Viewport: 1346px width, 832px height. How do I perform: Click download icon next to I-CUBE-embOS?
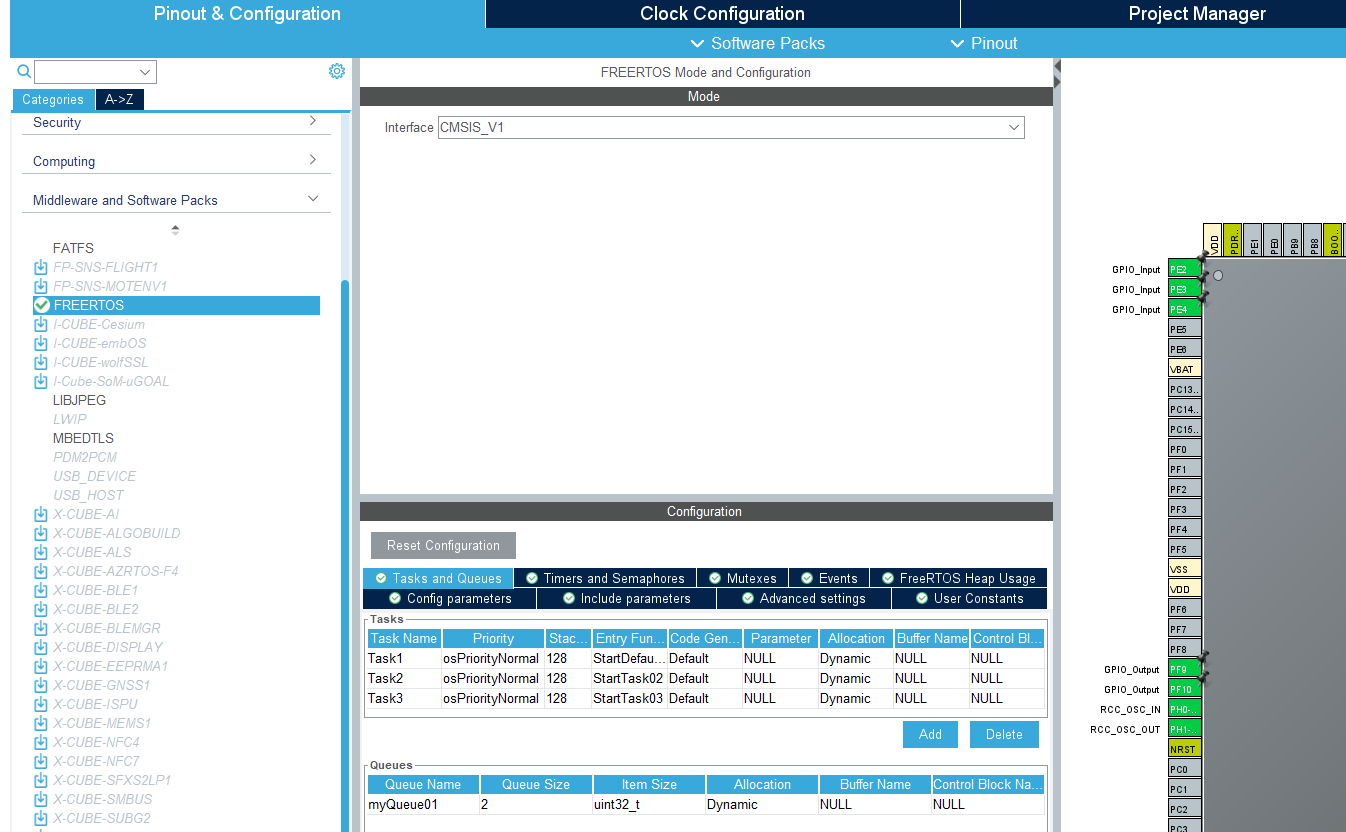point(41,343)
